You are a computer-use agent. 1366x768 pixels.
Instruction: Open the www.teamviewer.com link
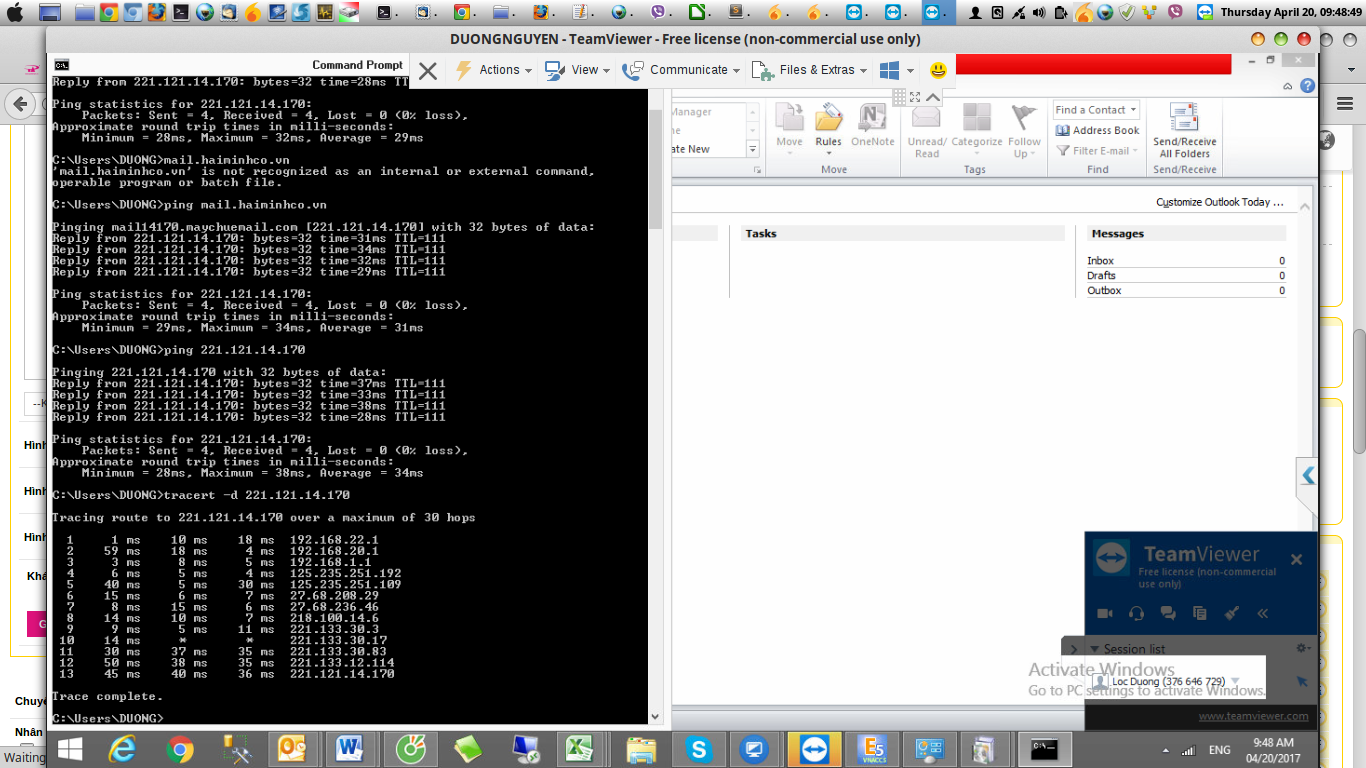coord(1253,716)
